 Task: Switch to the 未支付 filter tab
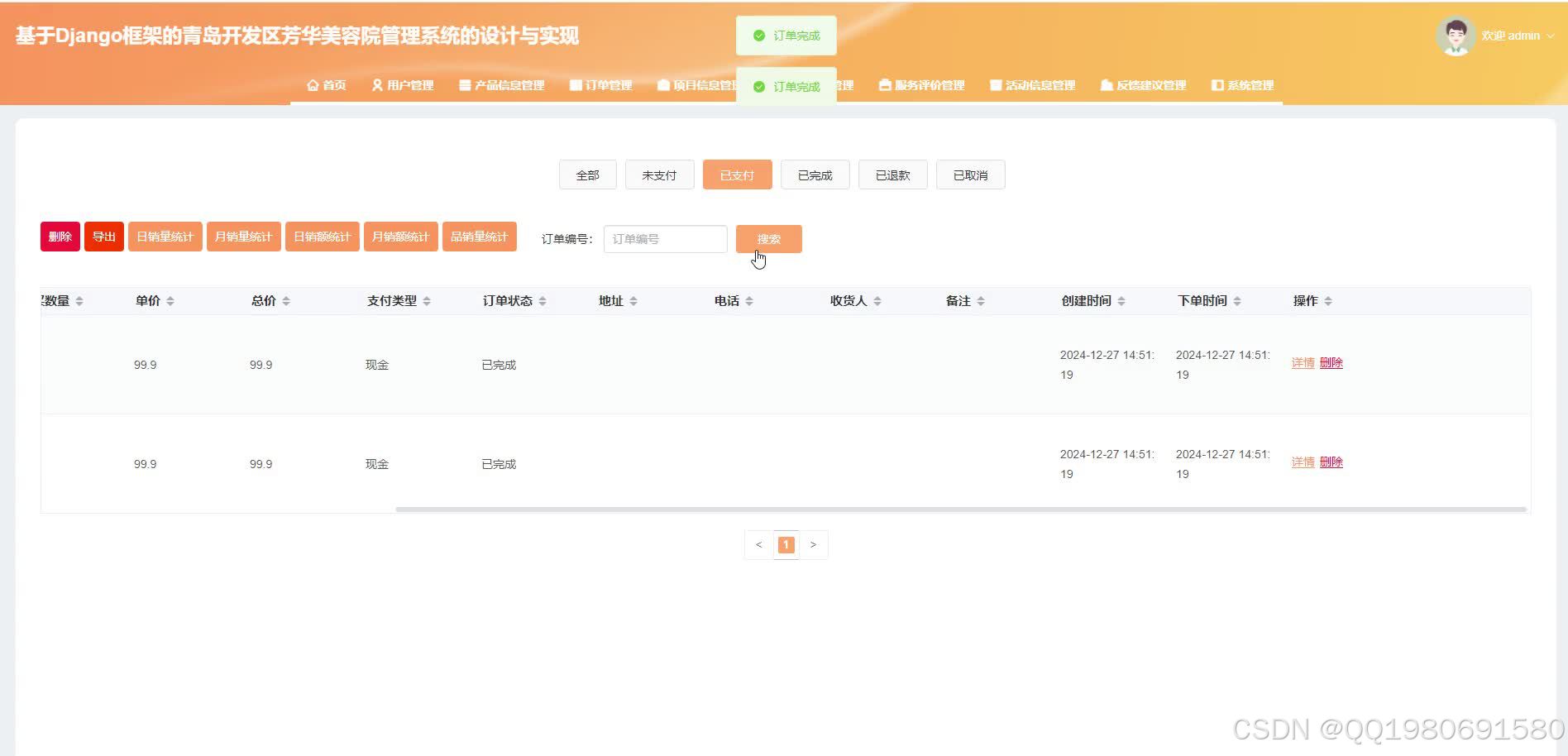pos(659,175)
